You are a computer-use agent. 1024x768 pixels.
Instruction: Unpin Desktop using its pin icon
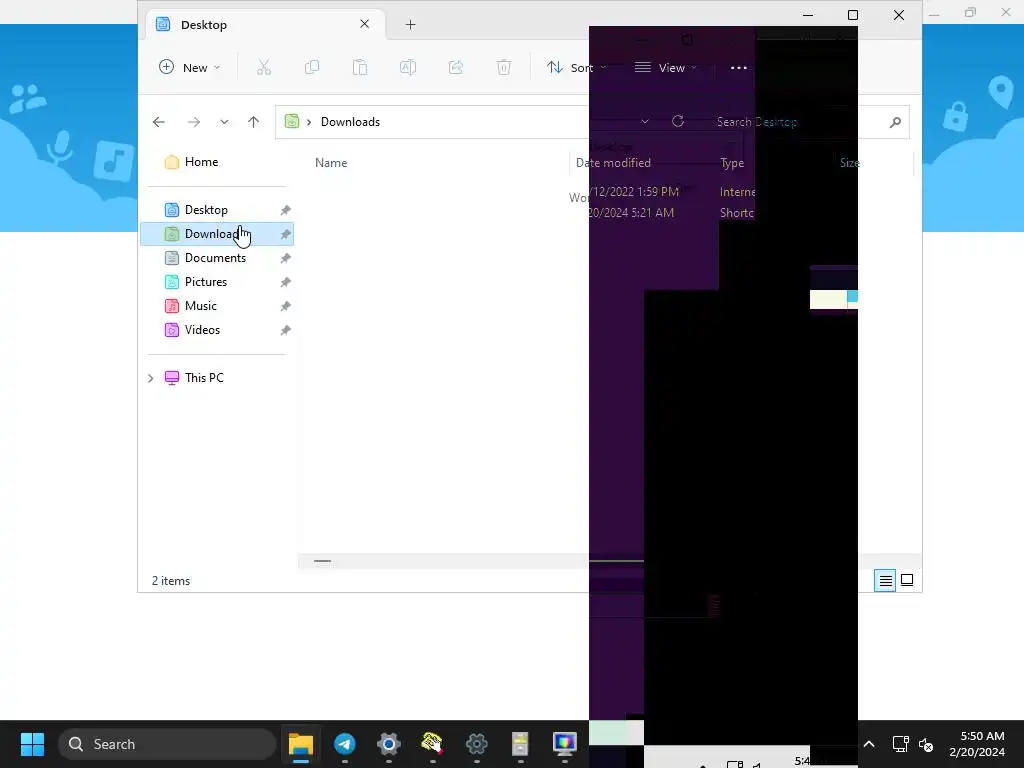point(285,210)
